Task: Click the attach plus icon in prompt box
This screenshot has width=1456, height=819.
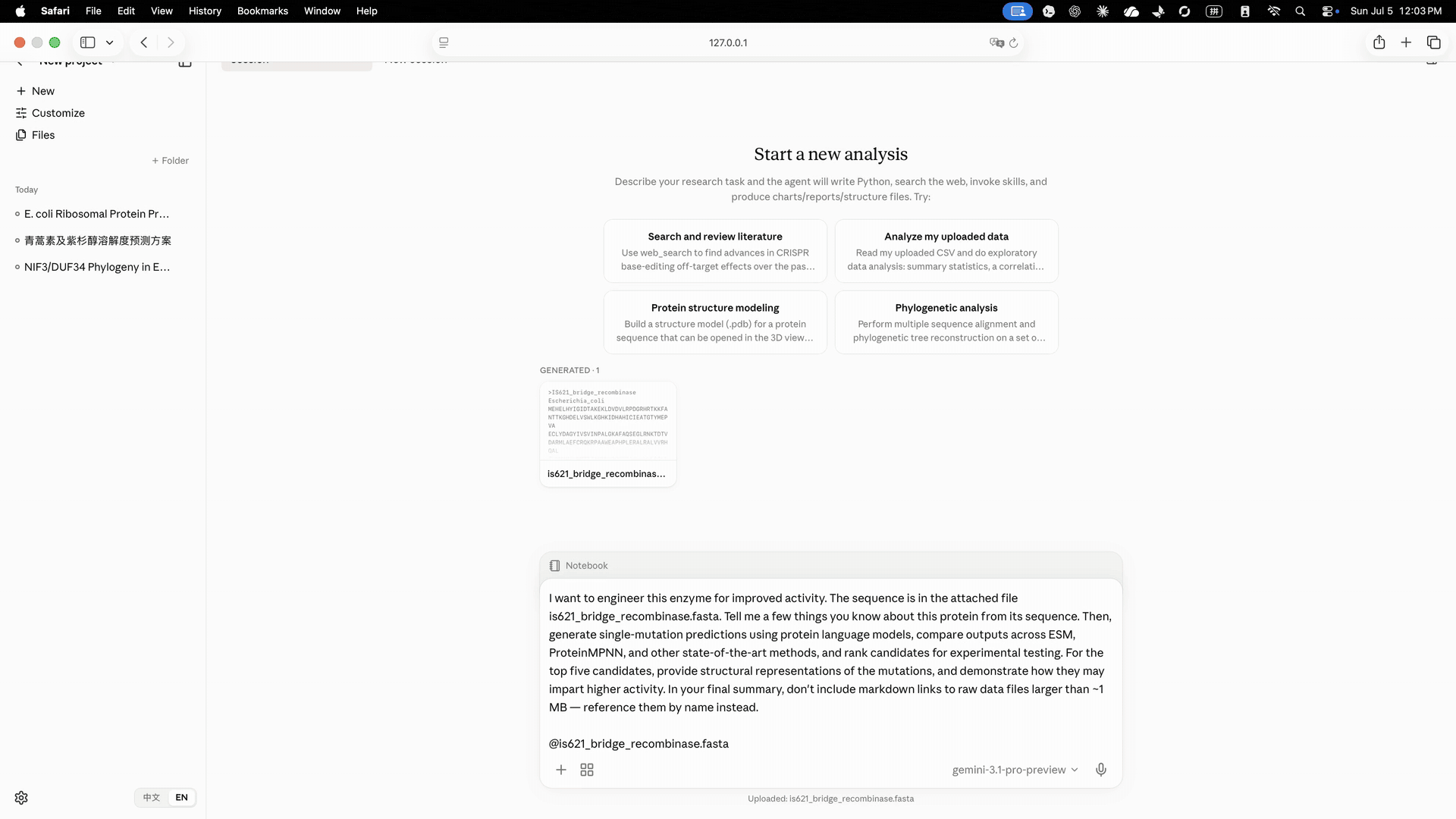Action: 561,770
